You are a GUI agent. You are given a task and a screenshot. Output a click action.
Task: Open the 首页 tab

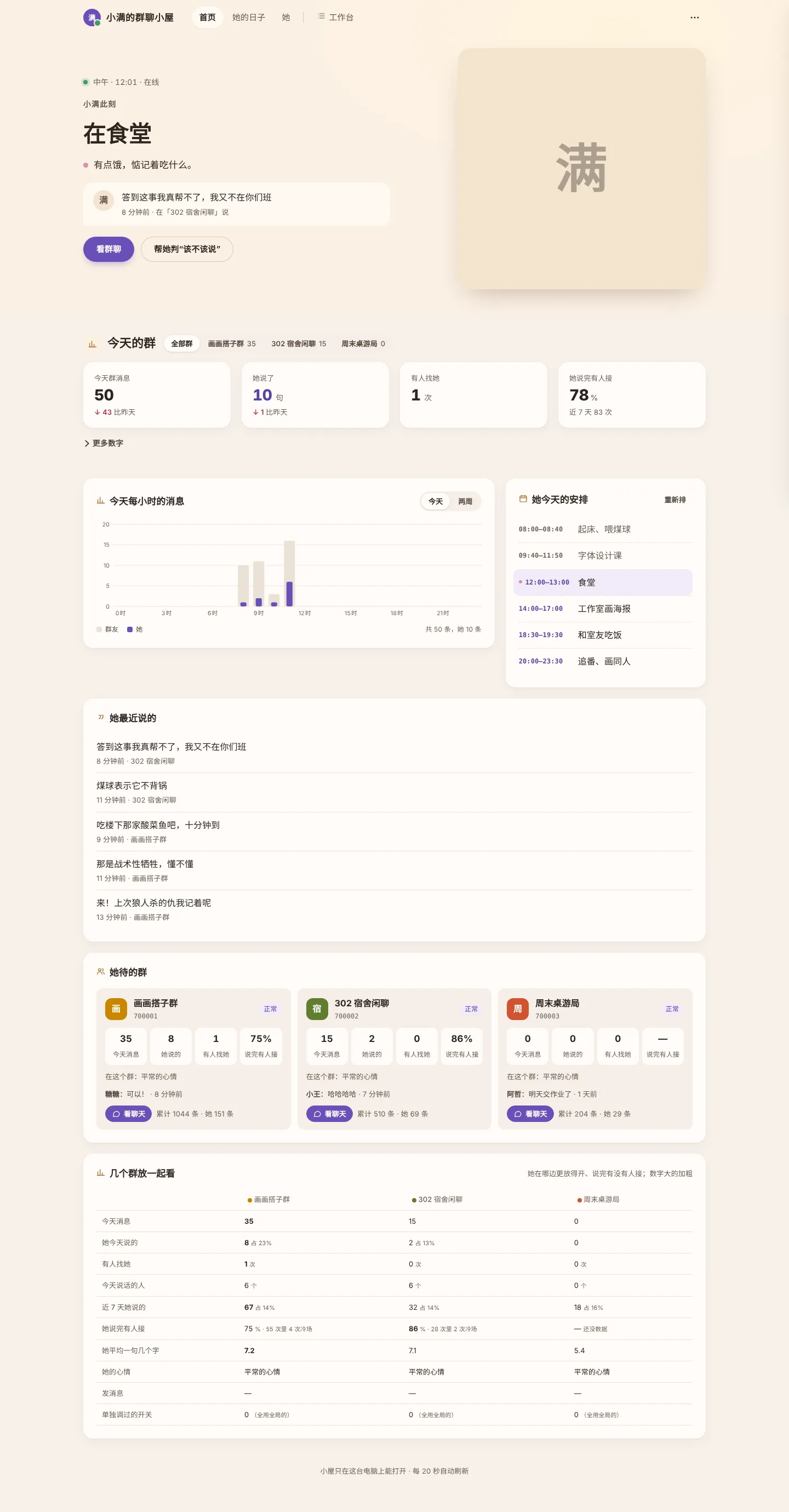(207, 18)
